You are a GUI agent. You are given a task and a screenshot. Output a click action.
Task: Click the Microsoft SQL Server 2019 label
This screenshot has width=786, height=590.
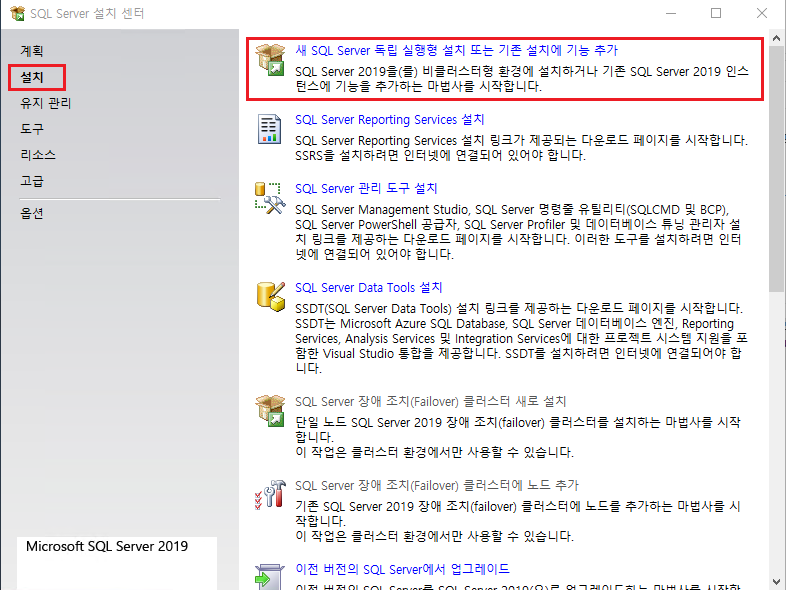(107, 546)
